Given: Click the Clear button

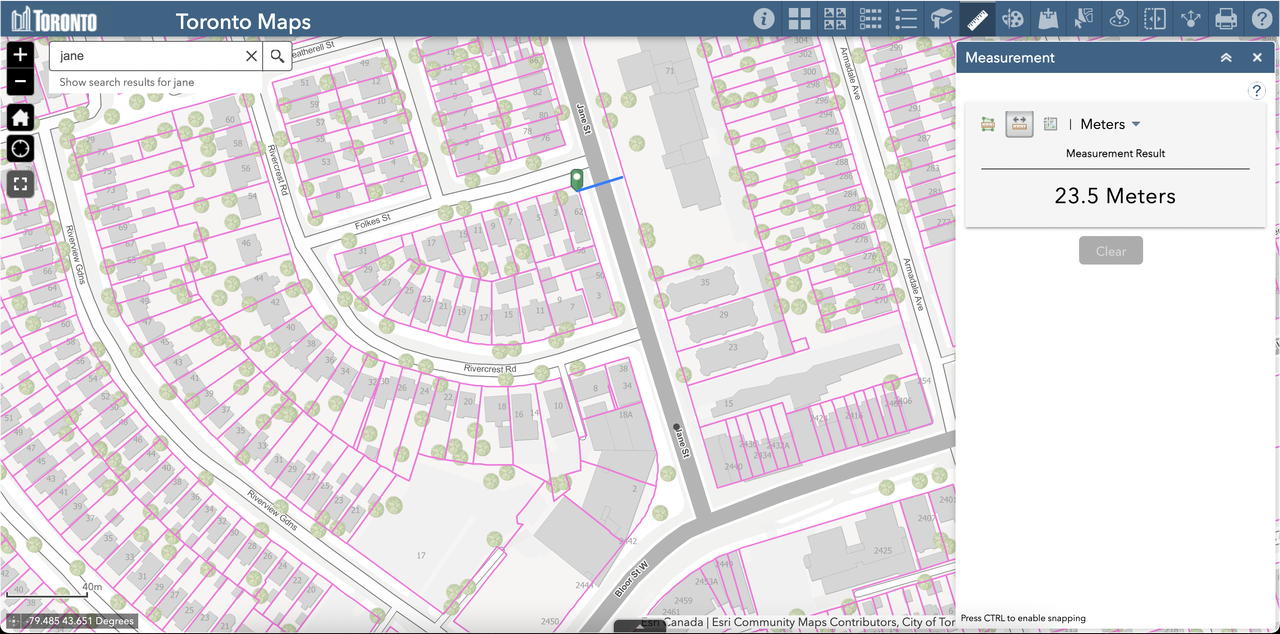Looking at the screenshot, I should pyautogui.click(x=1110, y=251).
